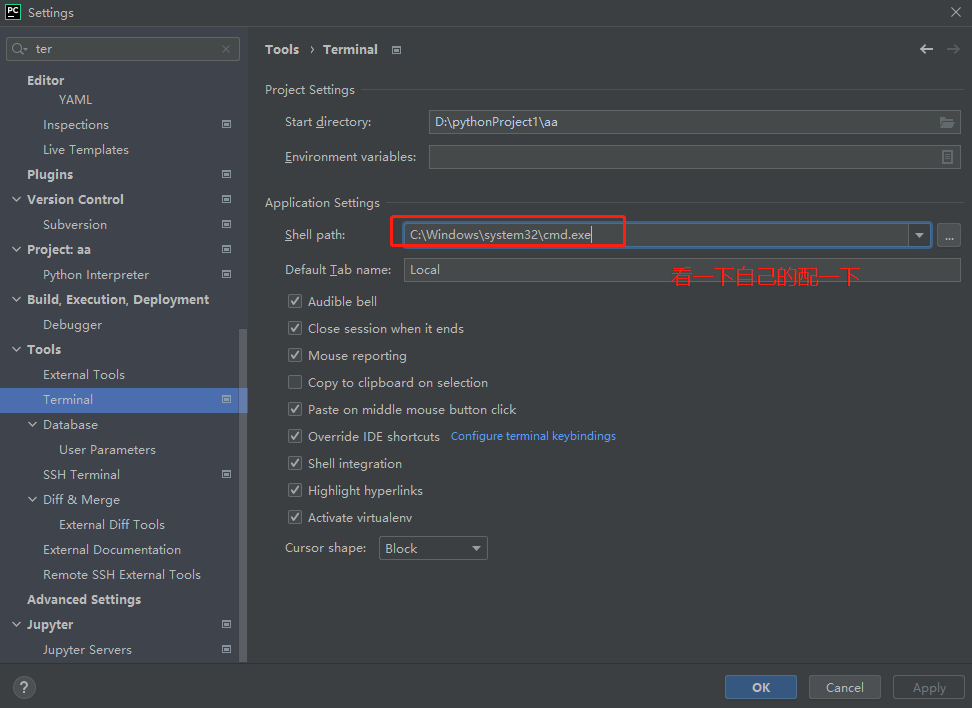This screenshot has width=972, height=708.
Task: Open Configure terminal keybindings link
Action: [533, 436]
